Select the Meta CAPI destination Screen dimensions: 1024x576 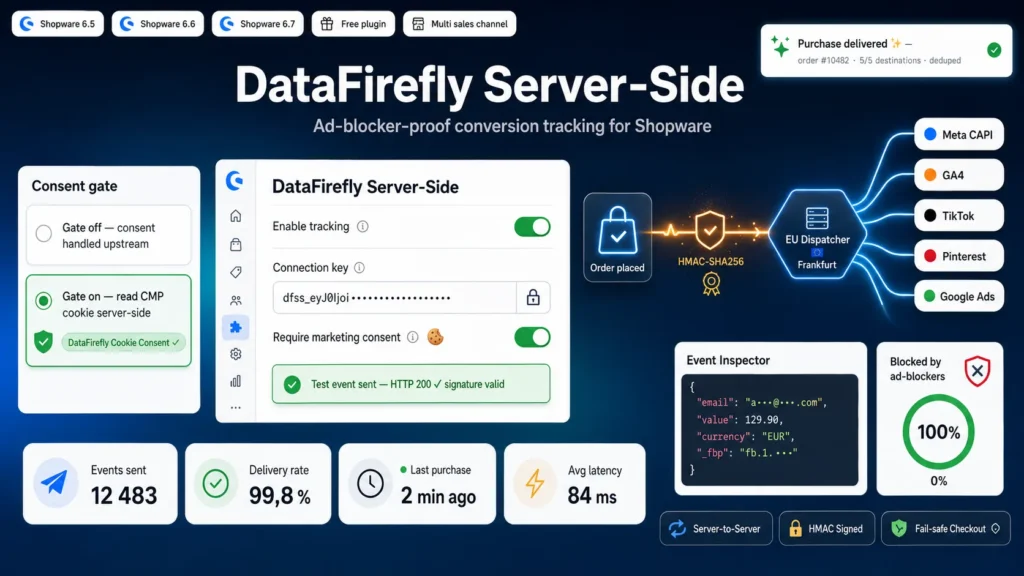coord(959,135)
